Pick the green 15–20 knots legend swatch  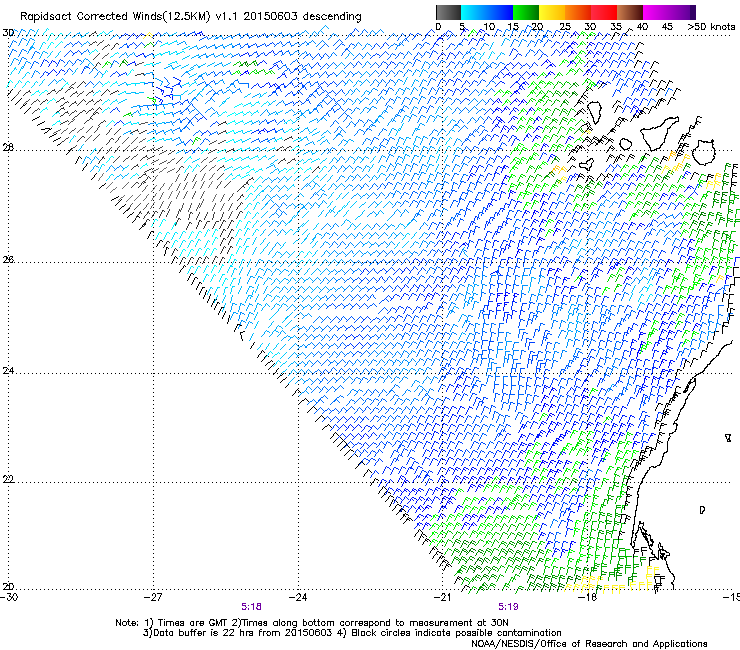[x=526, y=12]
